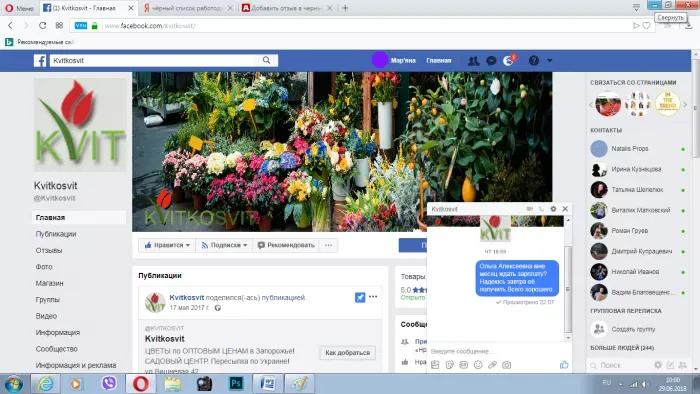Open Photoshop from the Windows taskbar
The height and width of the screenshot is (394, 700).
(236, 383)
